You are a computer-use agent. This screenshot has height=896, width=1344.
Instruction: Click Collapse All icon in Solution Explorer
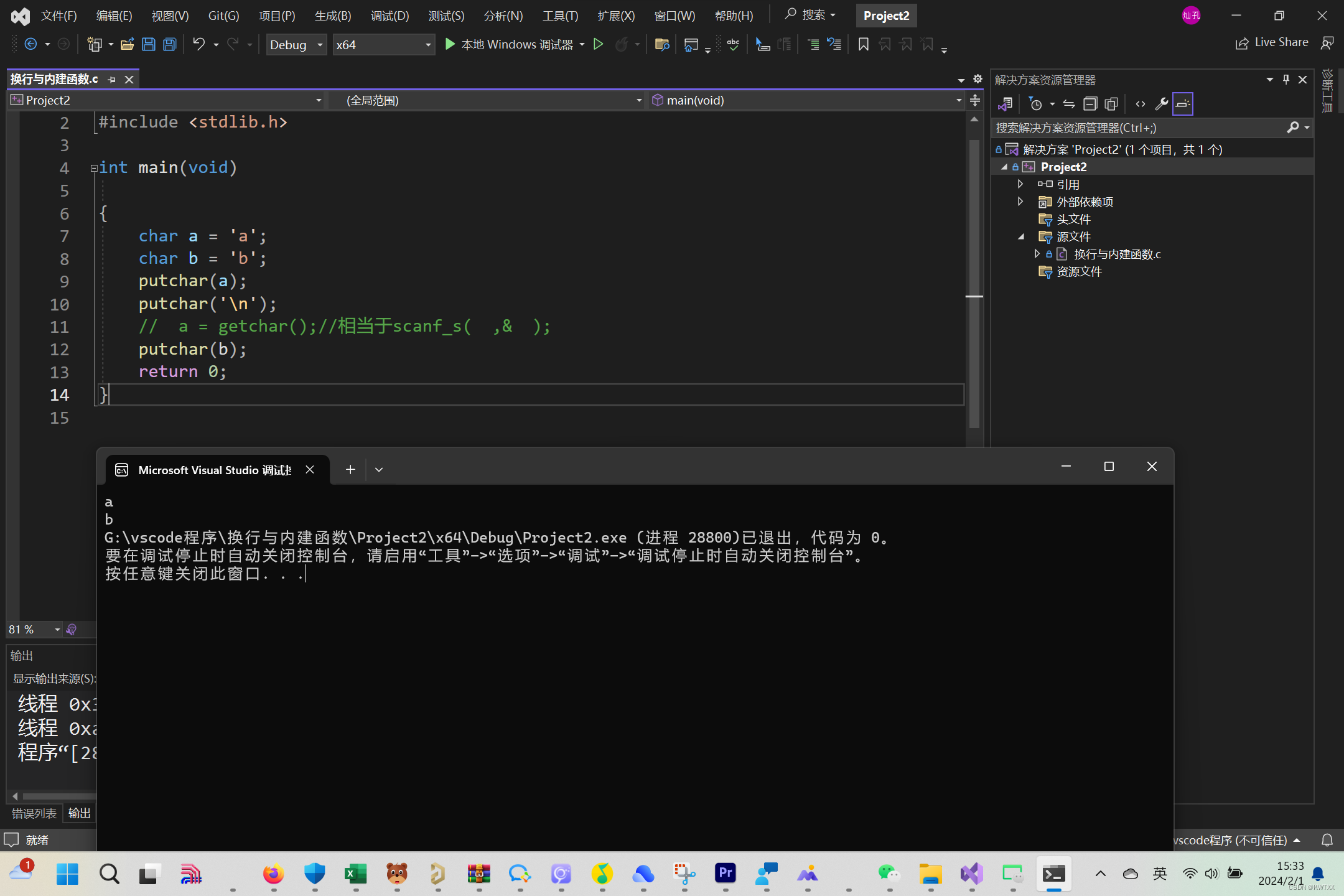tap(1090, 104)
